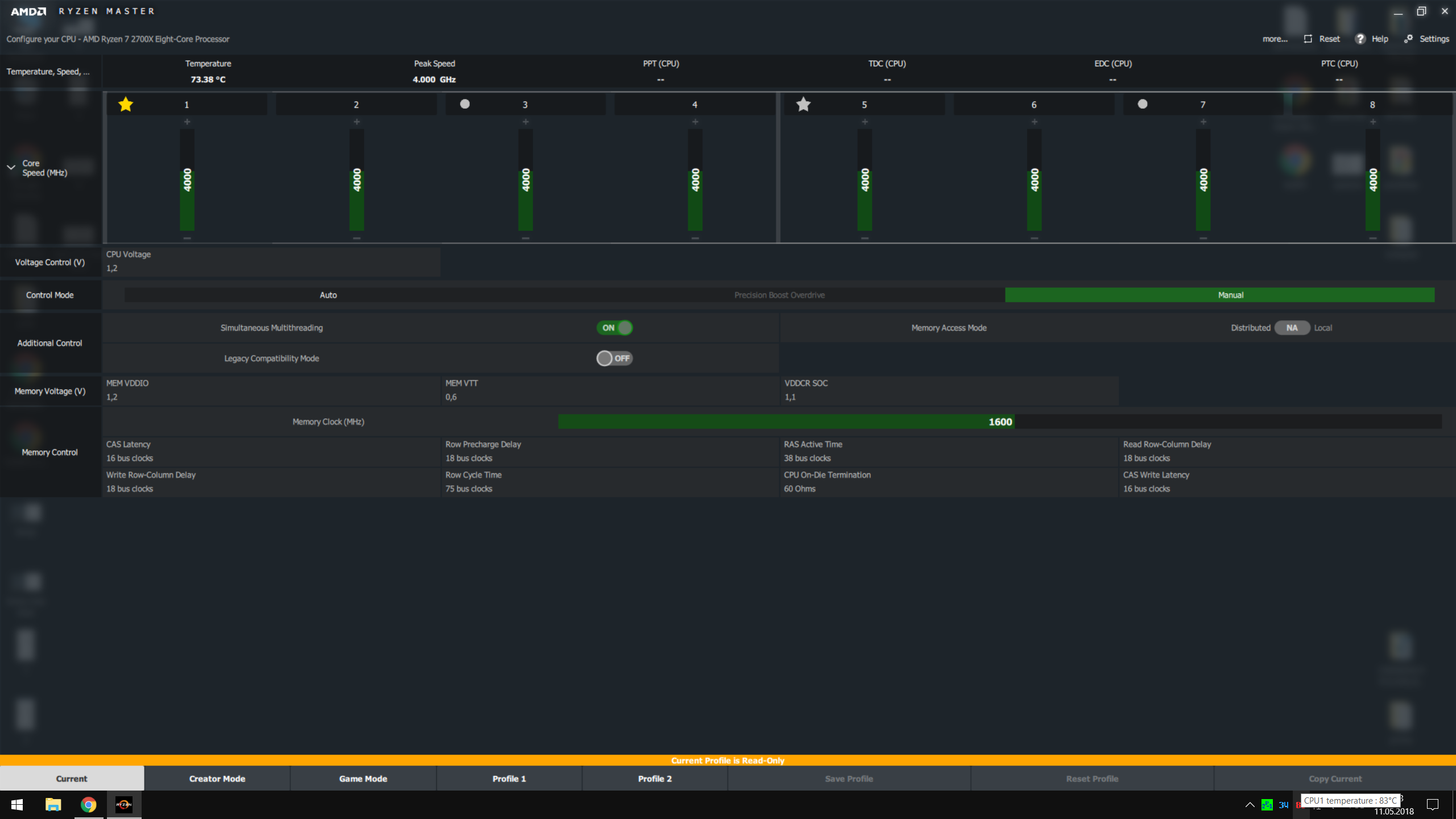Decrease core 7 speed with minus
Viewport: 1456px width, 819px height.
click(1203, 238)
